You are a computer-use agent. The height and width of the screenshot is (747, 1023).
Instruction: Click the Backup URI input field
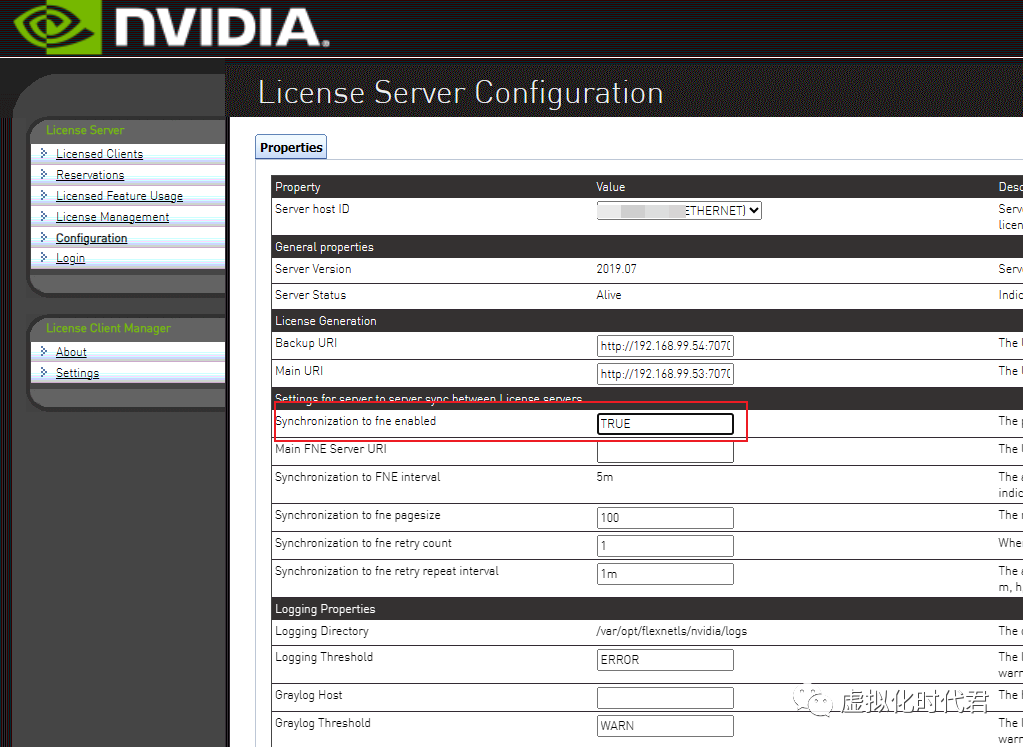coord(665,346)
